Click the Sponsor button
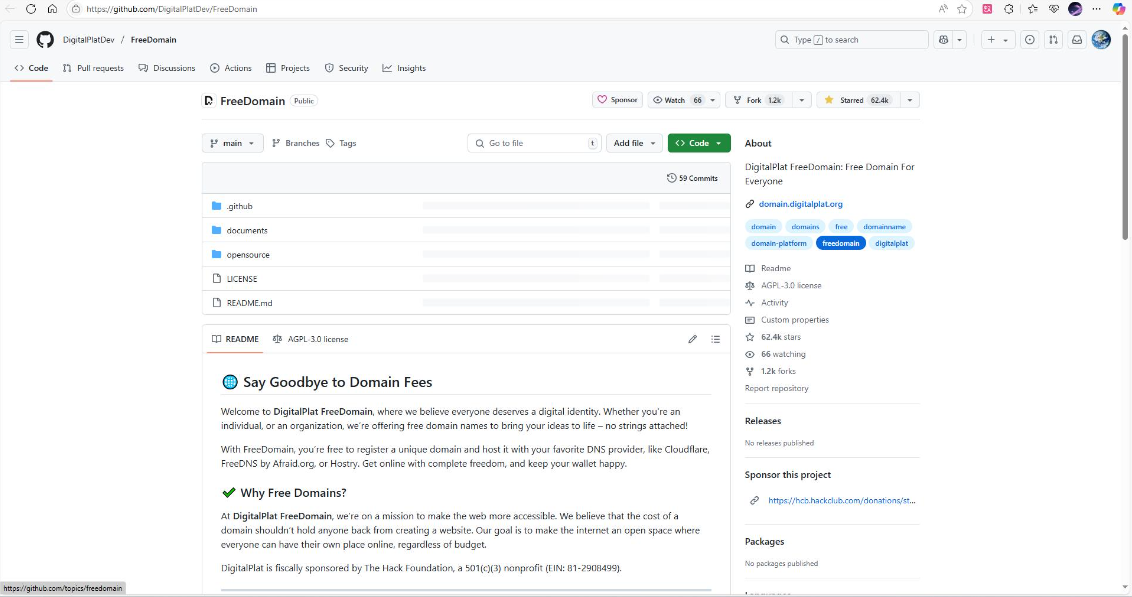Screen dimensions: 1132x597 (x=617, y=100)
